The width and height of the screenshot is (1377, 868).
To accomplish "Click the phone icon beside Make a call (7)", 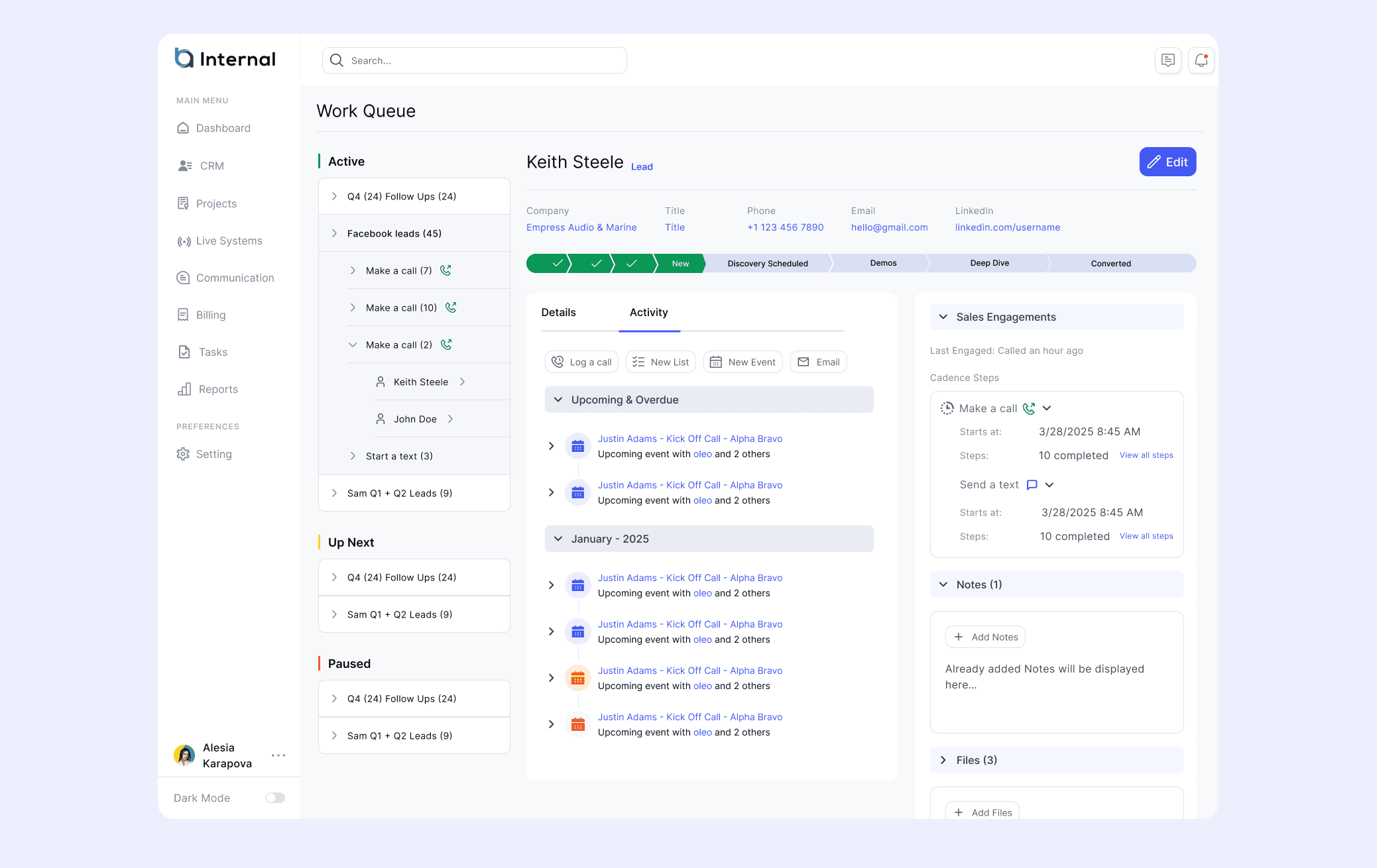I will click(x=446, y=270).
